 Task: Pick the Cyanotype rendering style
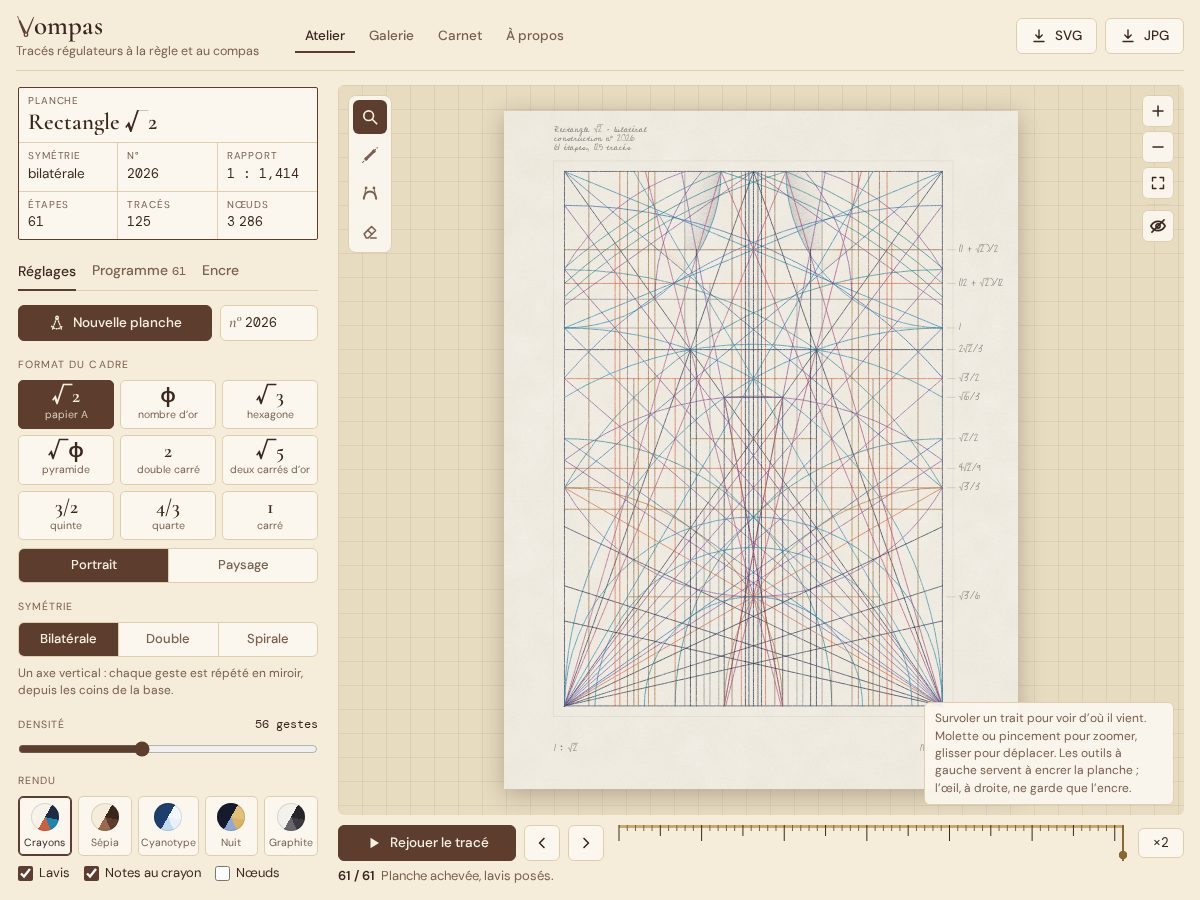click(168, 826)
